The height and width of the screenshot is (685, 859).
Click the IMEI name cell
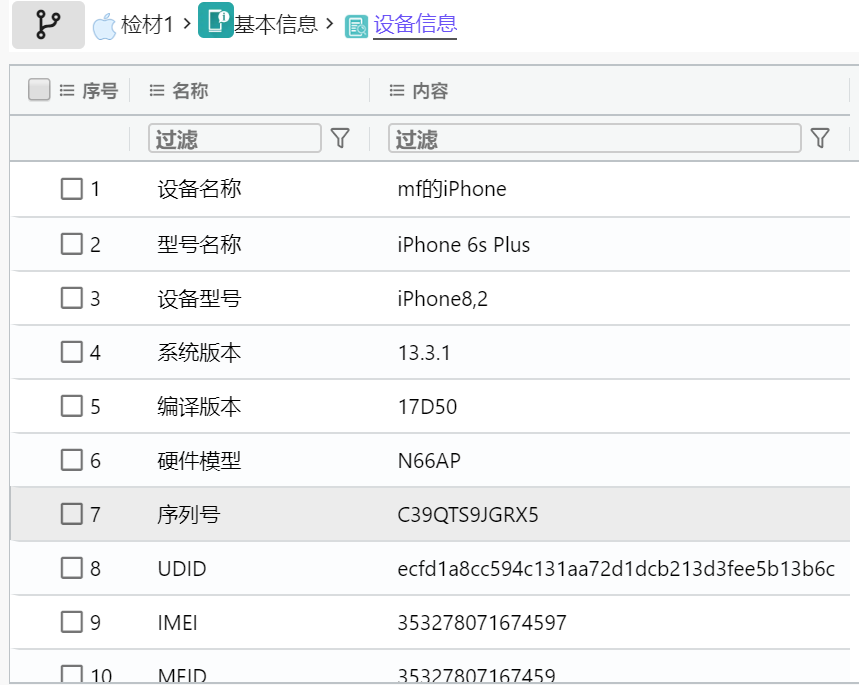click(x=177, y=623)
